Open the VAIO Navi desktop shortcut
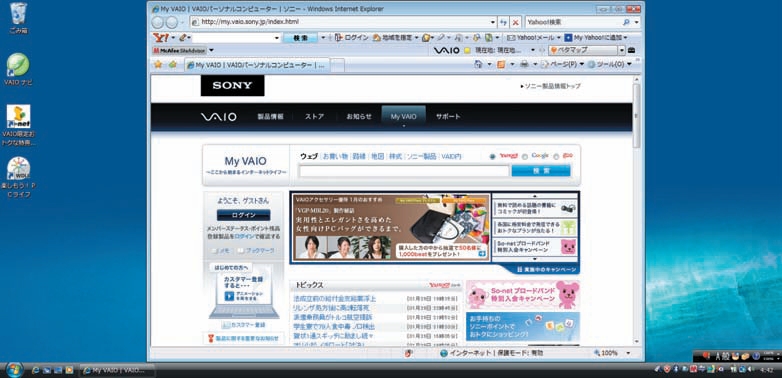 pos(18,69)
